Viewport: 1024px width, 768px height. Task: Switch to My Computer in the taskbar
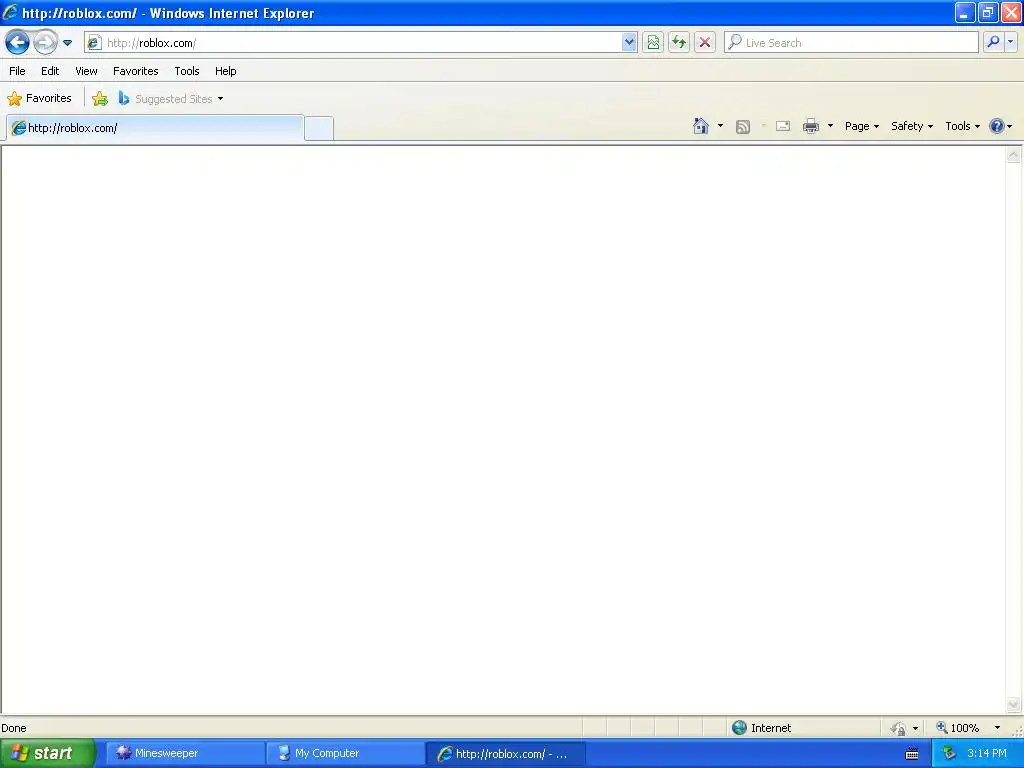345,753
